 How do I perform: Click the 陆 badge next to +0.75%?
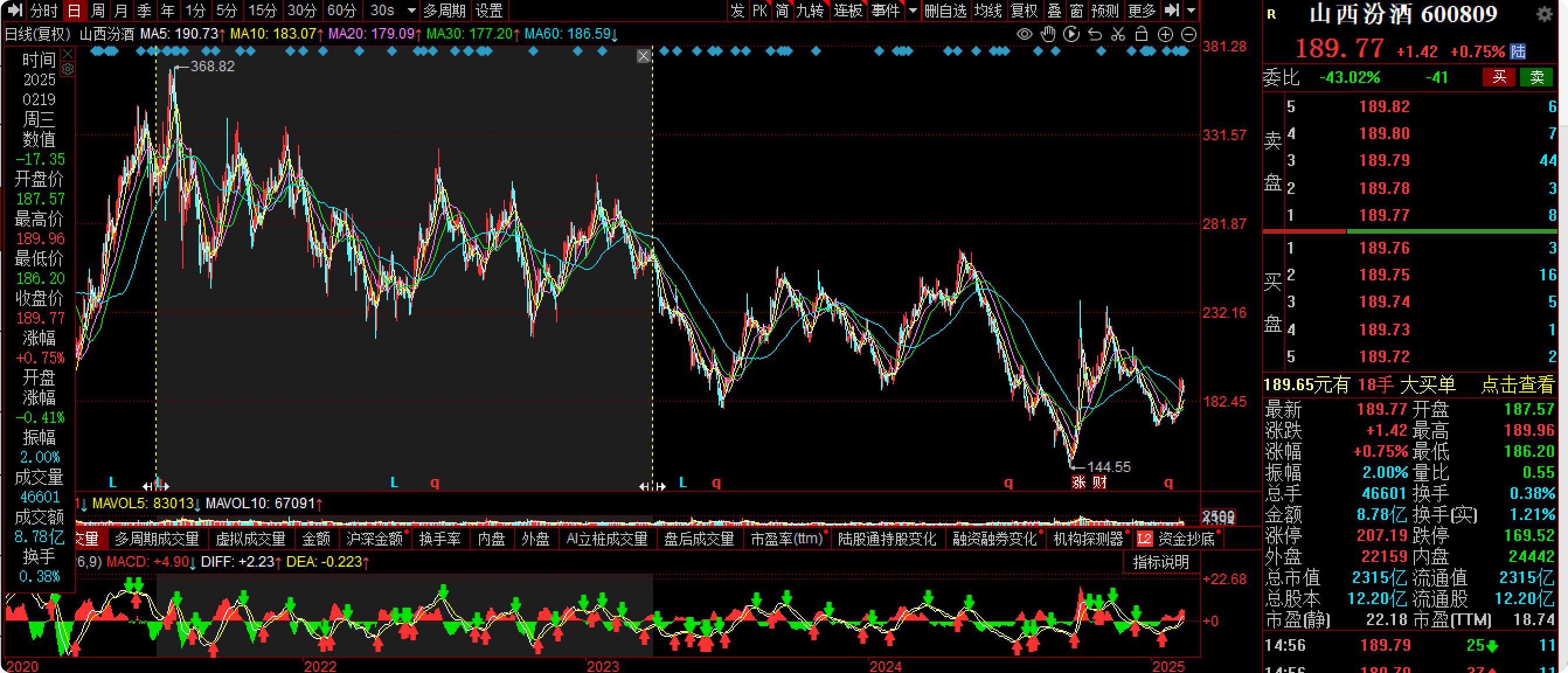point(1518,51)
